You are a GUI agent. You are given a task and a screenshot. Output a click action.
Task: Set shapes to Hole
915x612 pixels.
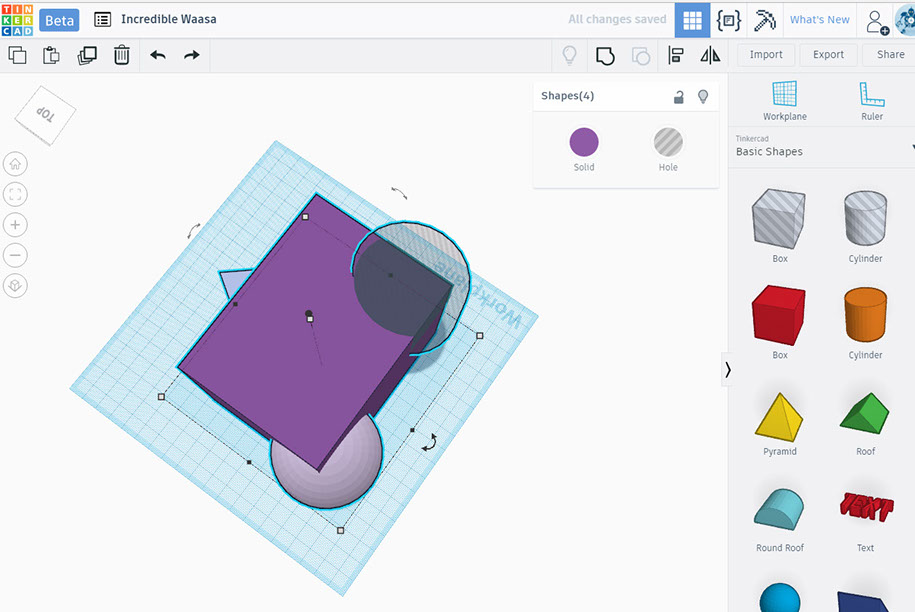668,142
